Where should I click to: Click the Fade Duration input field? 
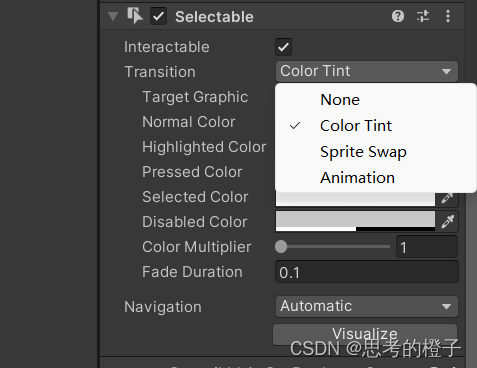[367, 272]
